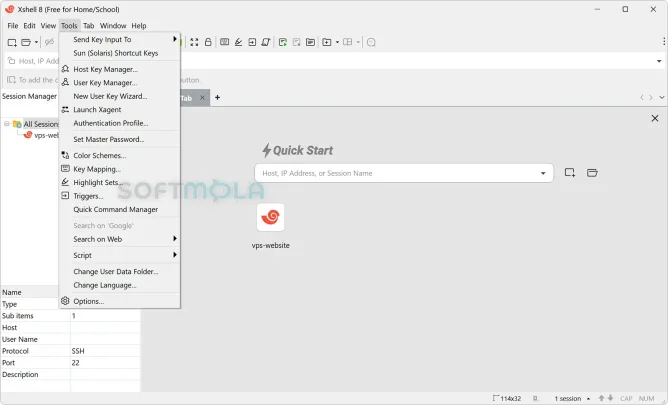Click the Triggers arrow-in-box toolbar icon
Image resolution: width=668 pixels, height=405 pixels.
click(252, 42)
